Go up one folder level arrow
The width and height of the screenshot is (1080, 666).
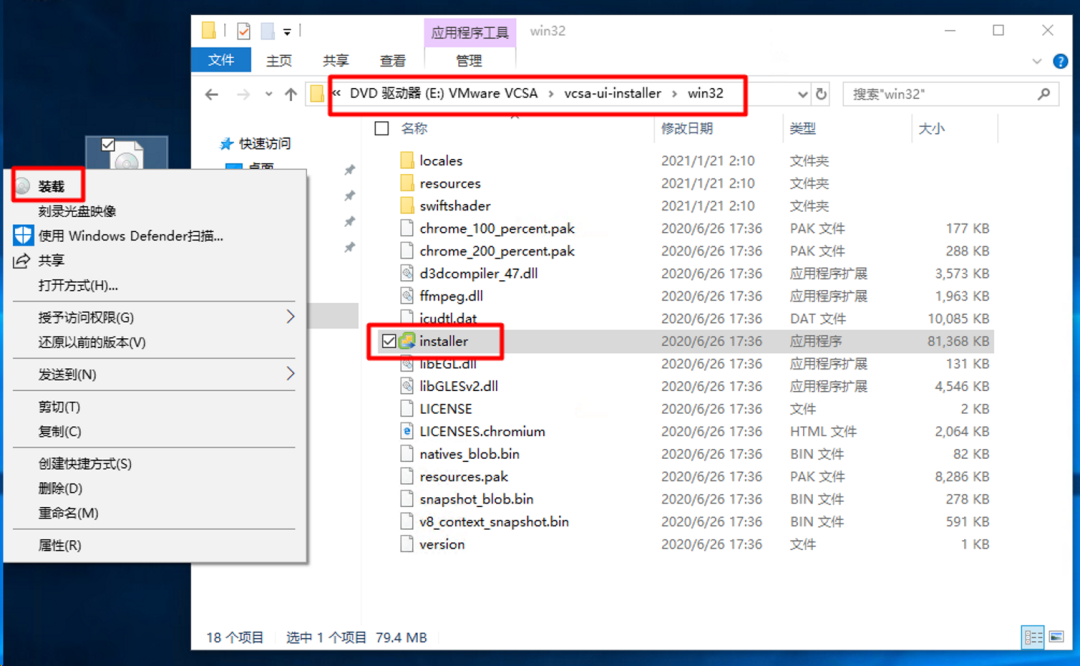pos(291,94)
